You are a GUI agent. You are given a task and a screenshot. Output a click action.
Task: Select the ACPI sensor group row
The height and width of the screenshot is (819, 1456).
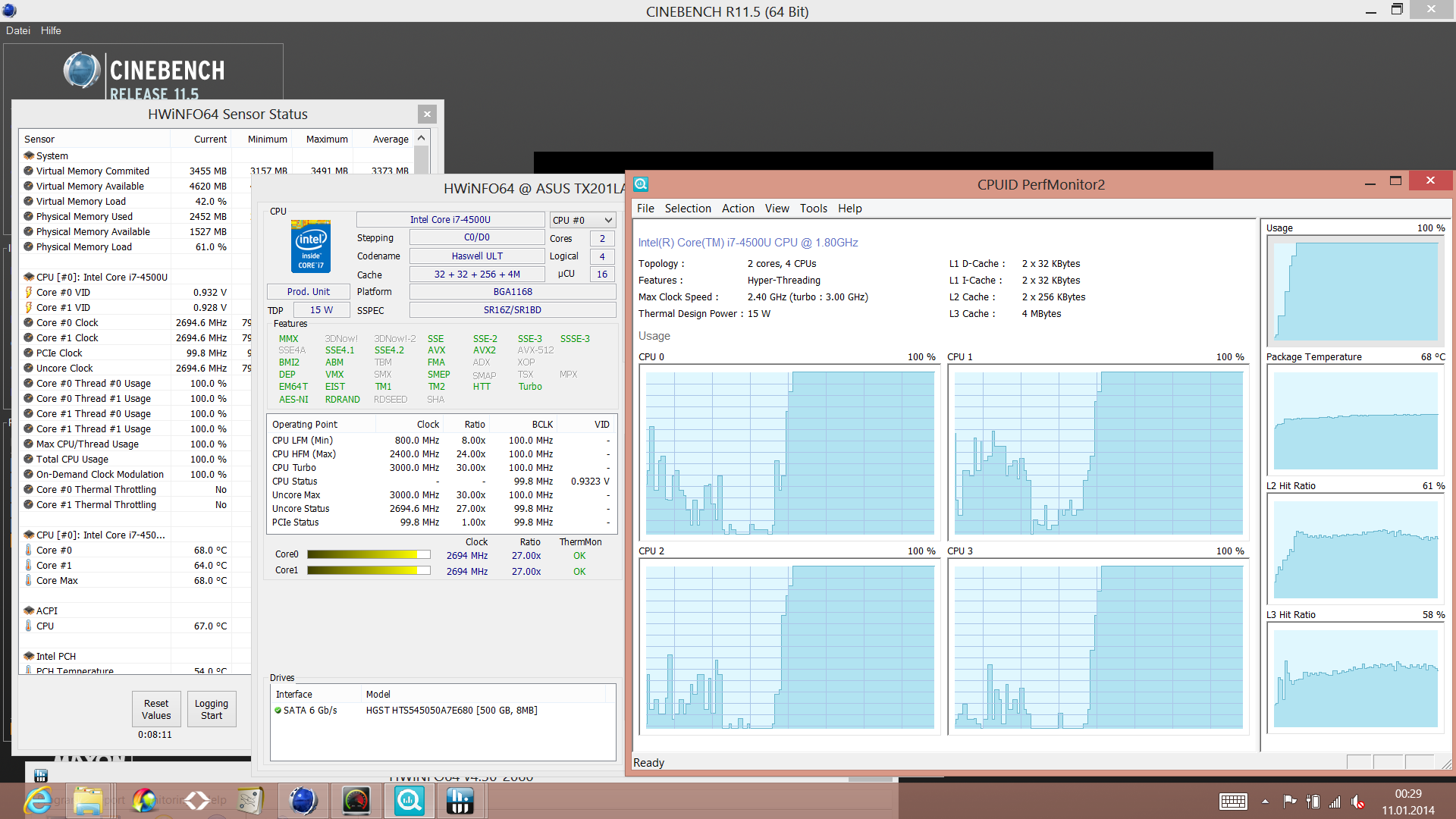coord(133,610)
